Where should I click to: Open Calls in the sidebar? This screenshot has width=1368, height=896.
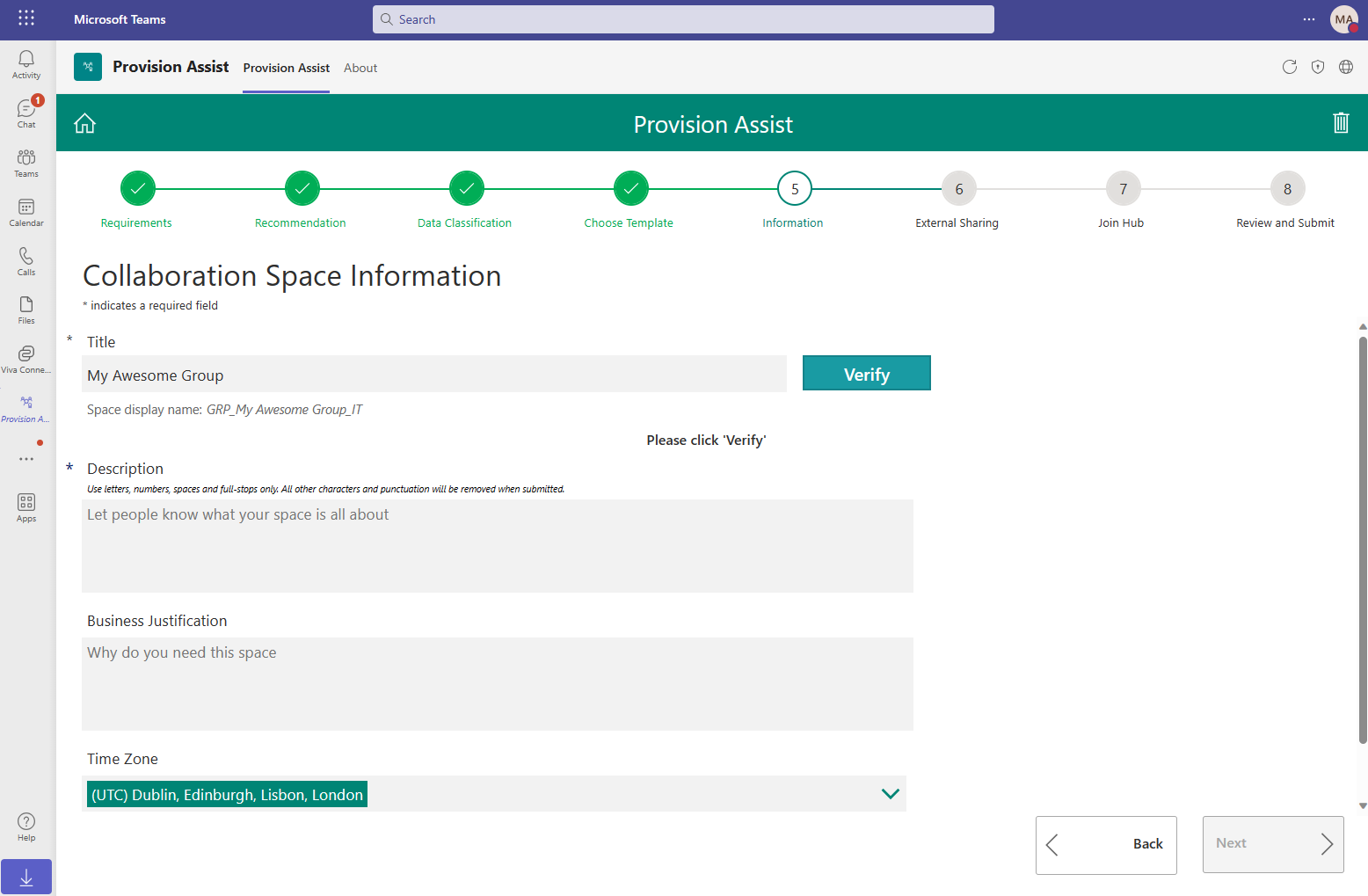[x=26, y=261]
